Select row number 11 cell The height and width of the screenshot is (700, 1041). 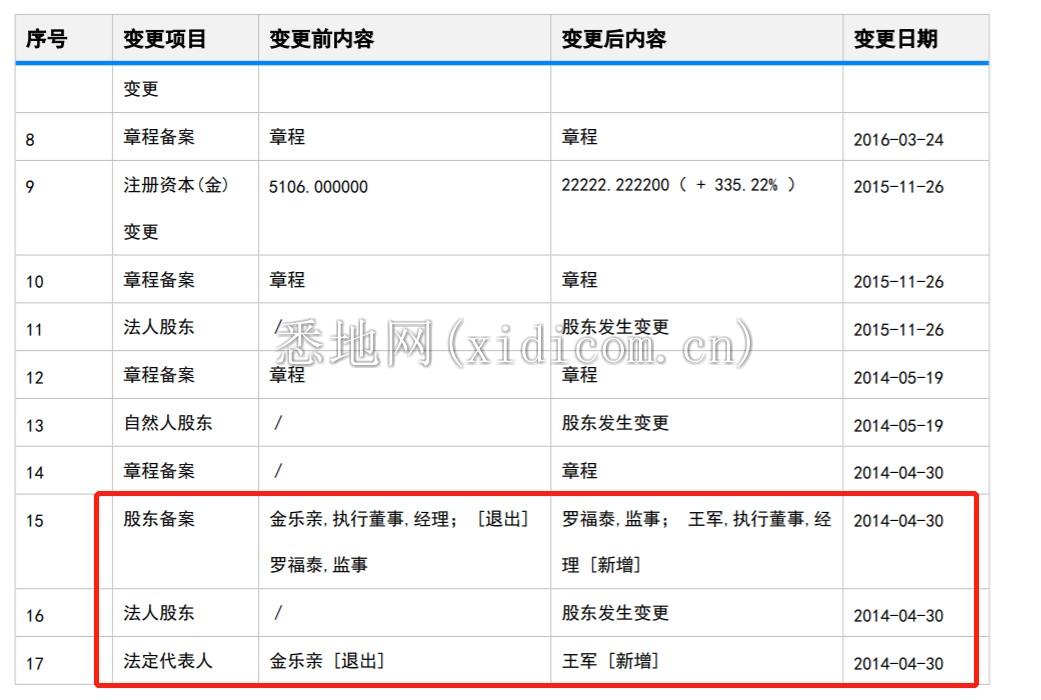tap(35, 329)
